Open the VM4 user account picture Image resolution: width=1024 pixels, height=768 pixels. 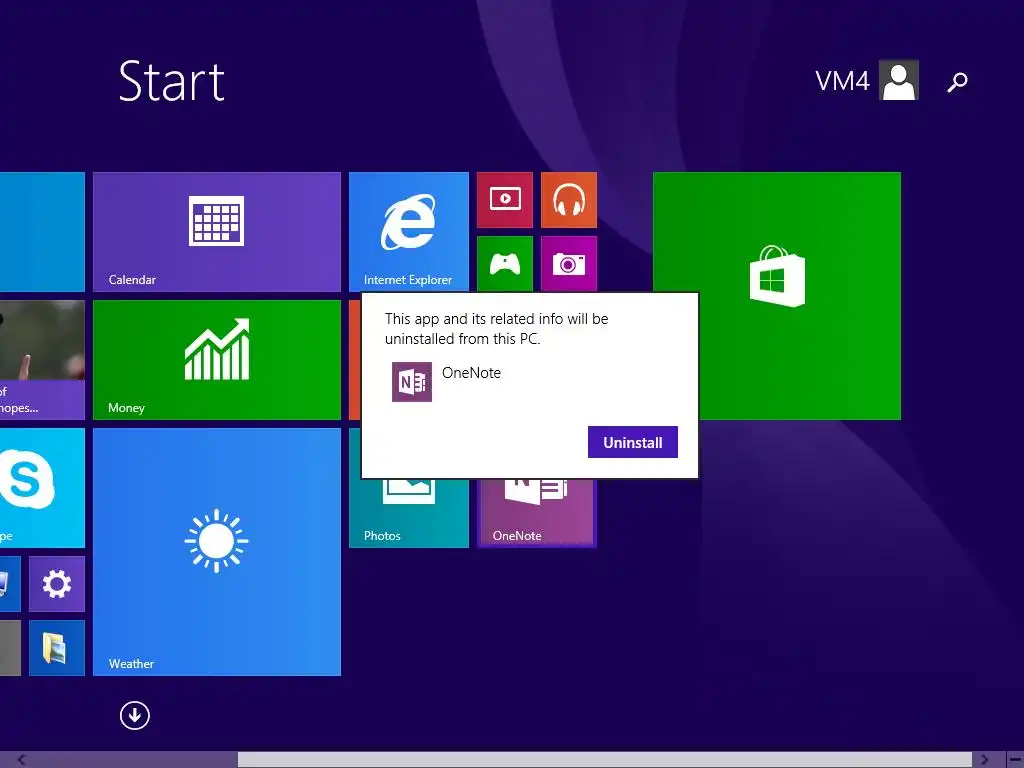tap(899, 80)
